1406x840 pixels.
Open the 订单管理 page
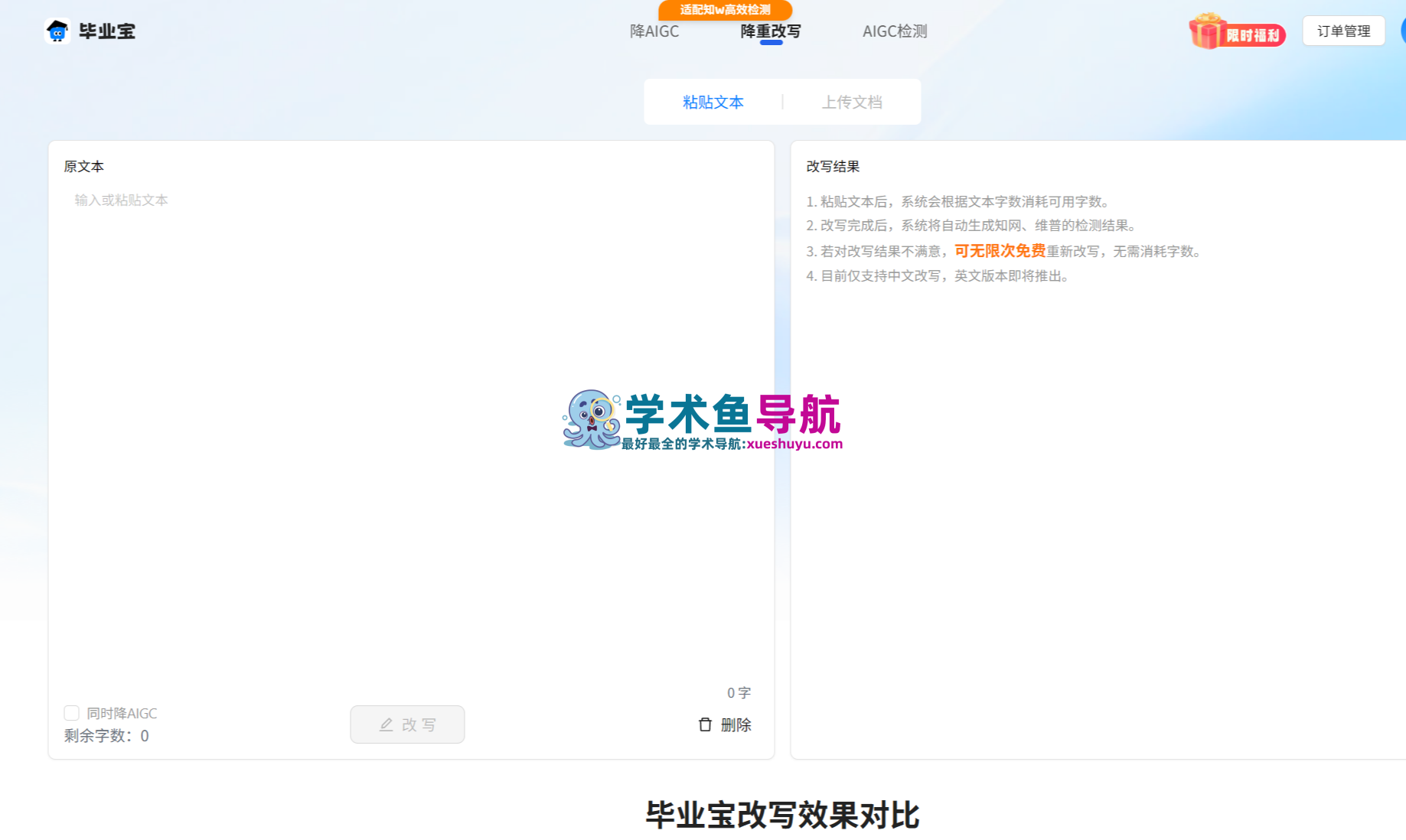pyautogui.click(x=1343, y=31)
